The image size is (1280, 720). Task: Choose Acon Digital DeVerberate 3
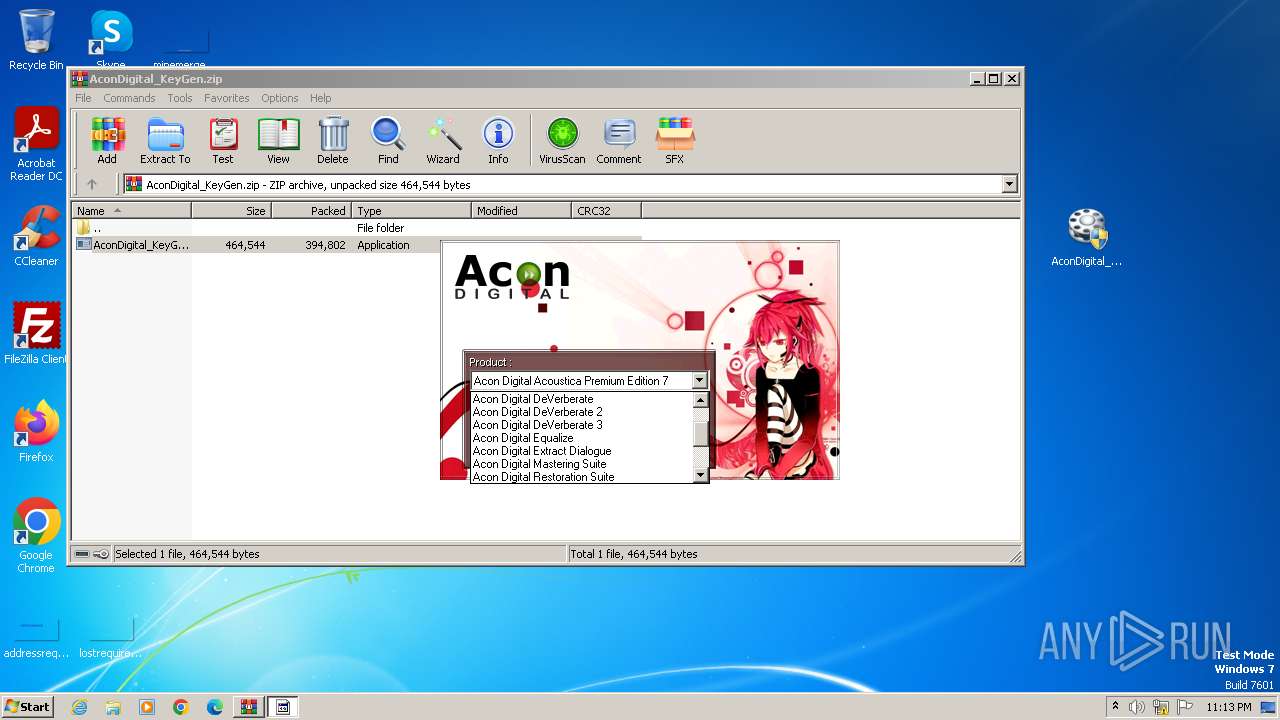[x=581, y=425]
